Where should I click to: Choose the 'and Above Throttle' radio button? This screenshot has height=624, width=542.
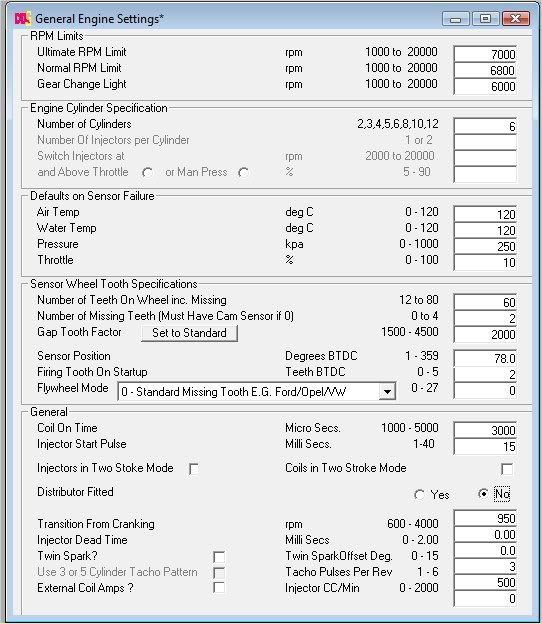point(147,173)
